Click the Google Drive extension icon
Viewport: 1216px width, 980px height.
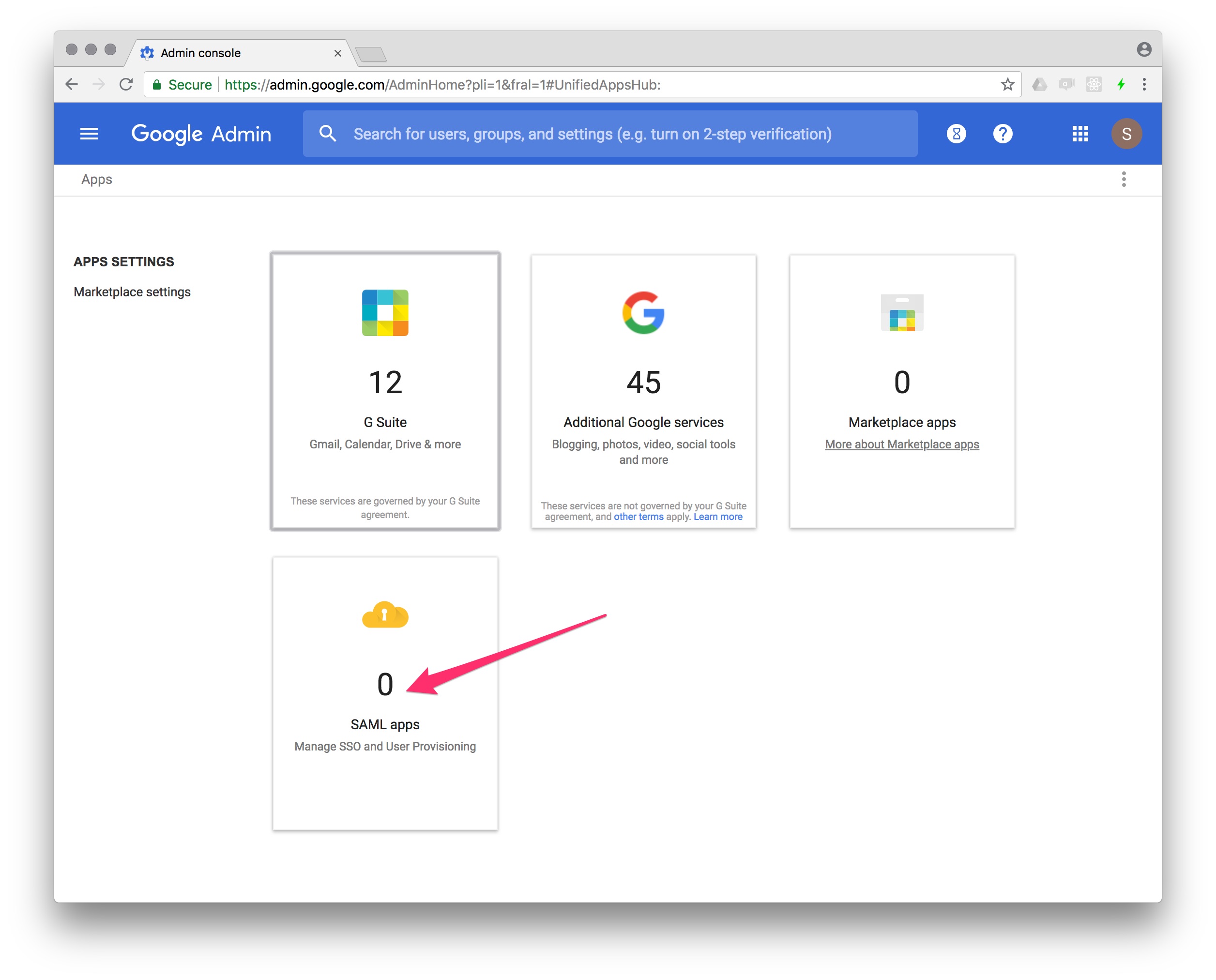pyautogui.click(x=1039, y=85)
